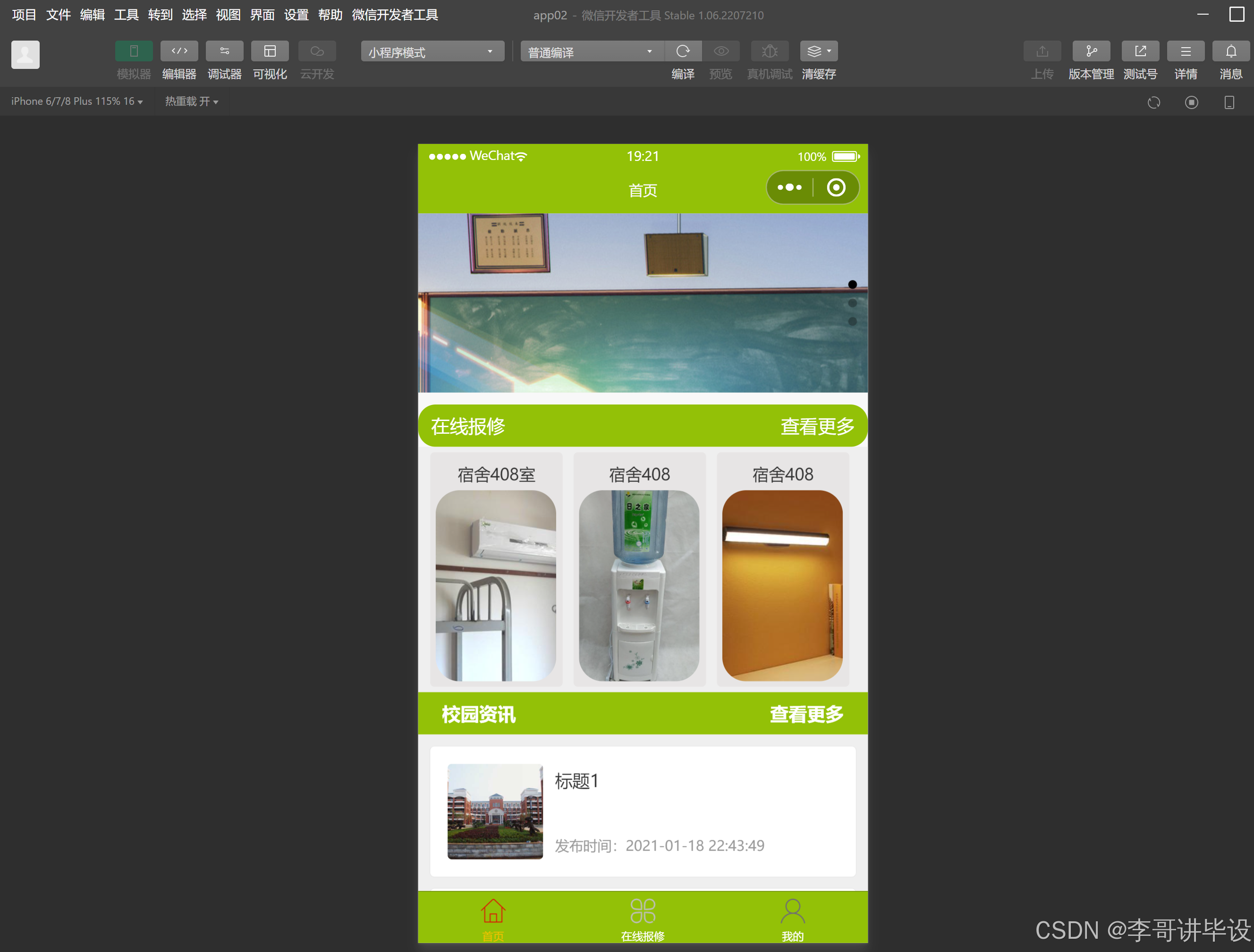Toggle the editor panel button
The image size is (1254, 952).
179,51
